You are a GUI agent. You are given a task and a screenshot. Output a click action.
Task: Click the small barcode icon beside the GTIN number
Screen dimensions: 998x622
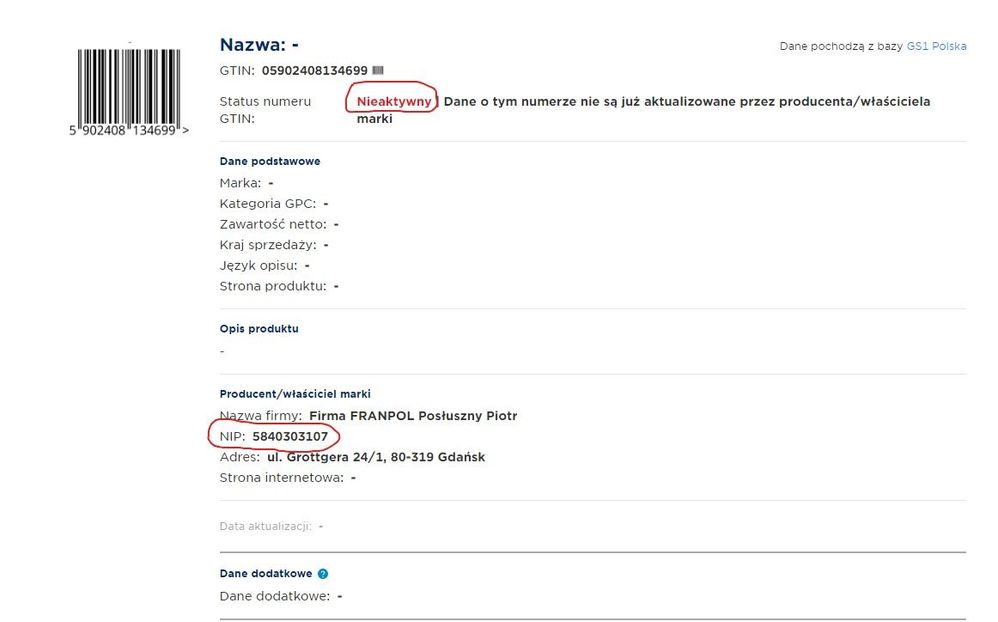pyautogui.click(x=378, y=71)
